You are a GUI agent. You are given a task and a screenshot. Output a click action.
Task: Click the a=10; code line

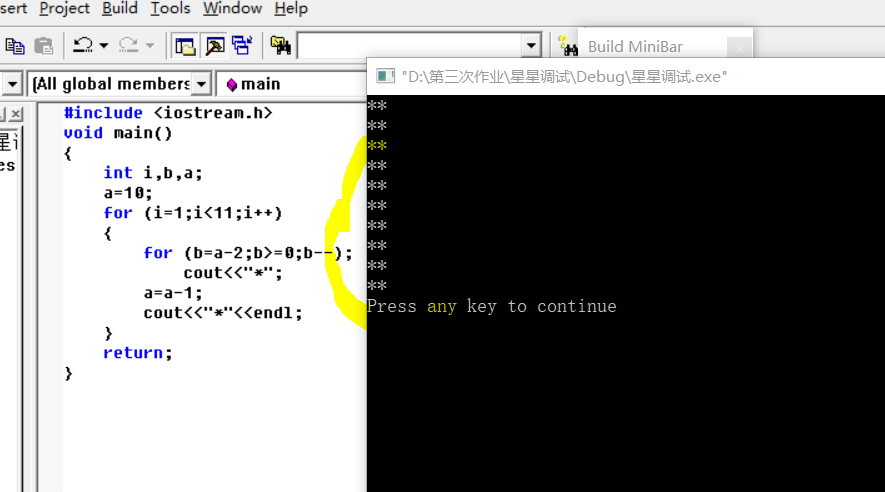[128, 193]
